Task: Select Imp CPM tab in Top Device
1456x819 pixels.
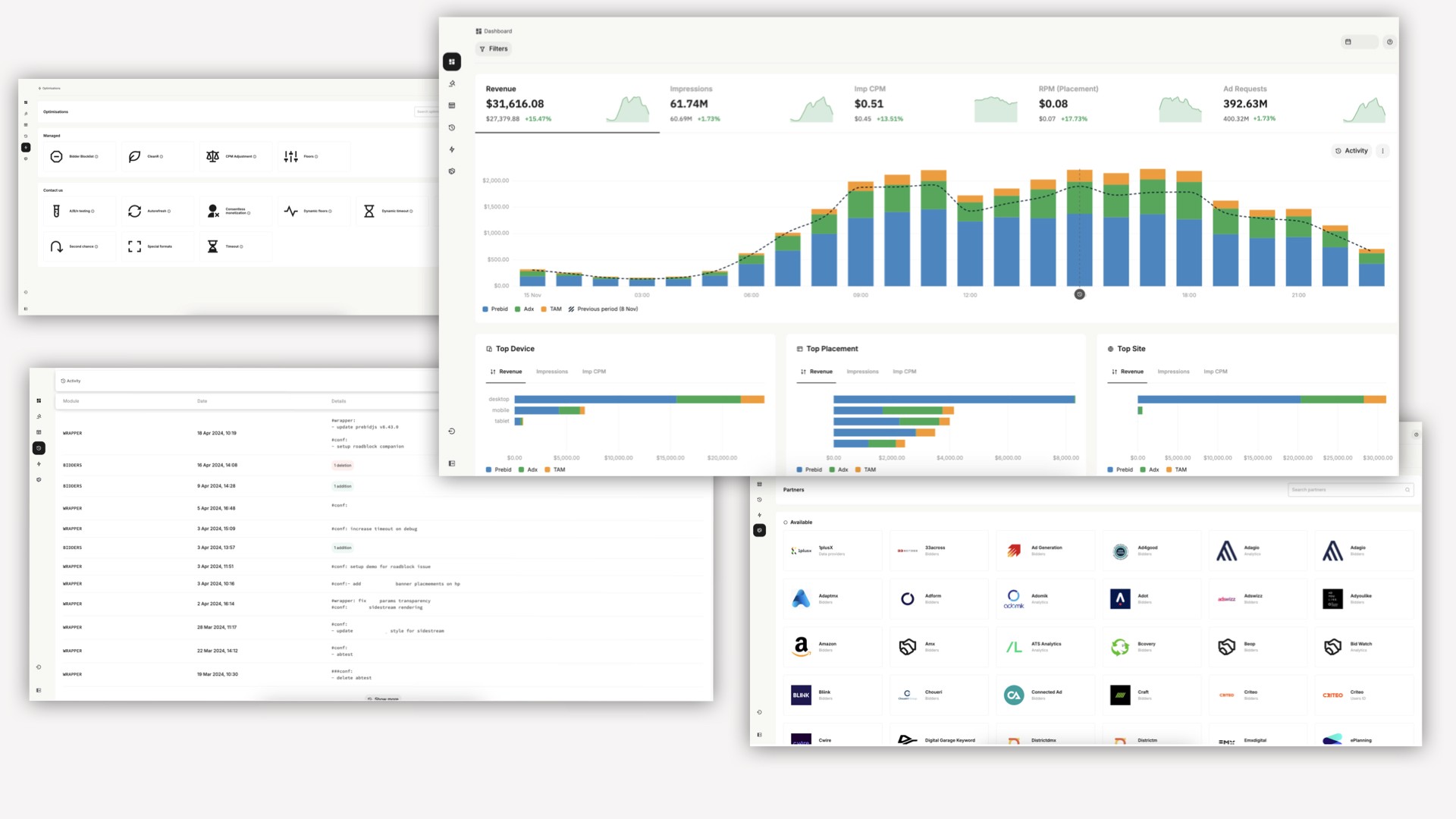Action: (x=594, y=372)
